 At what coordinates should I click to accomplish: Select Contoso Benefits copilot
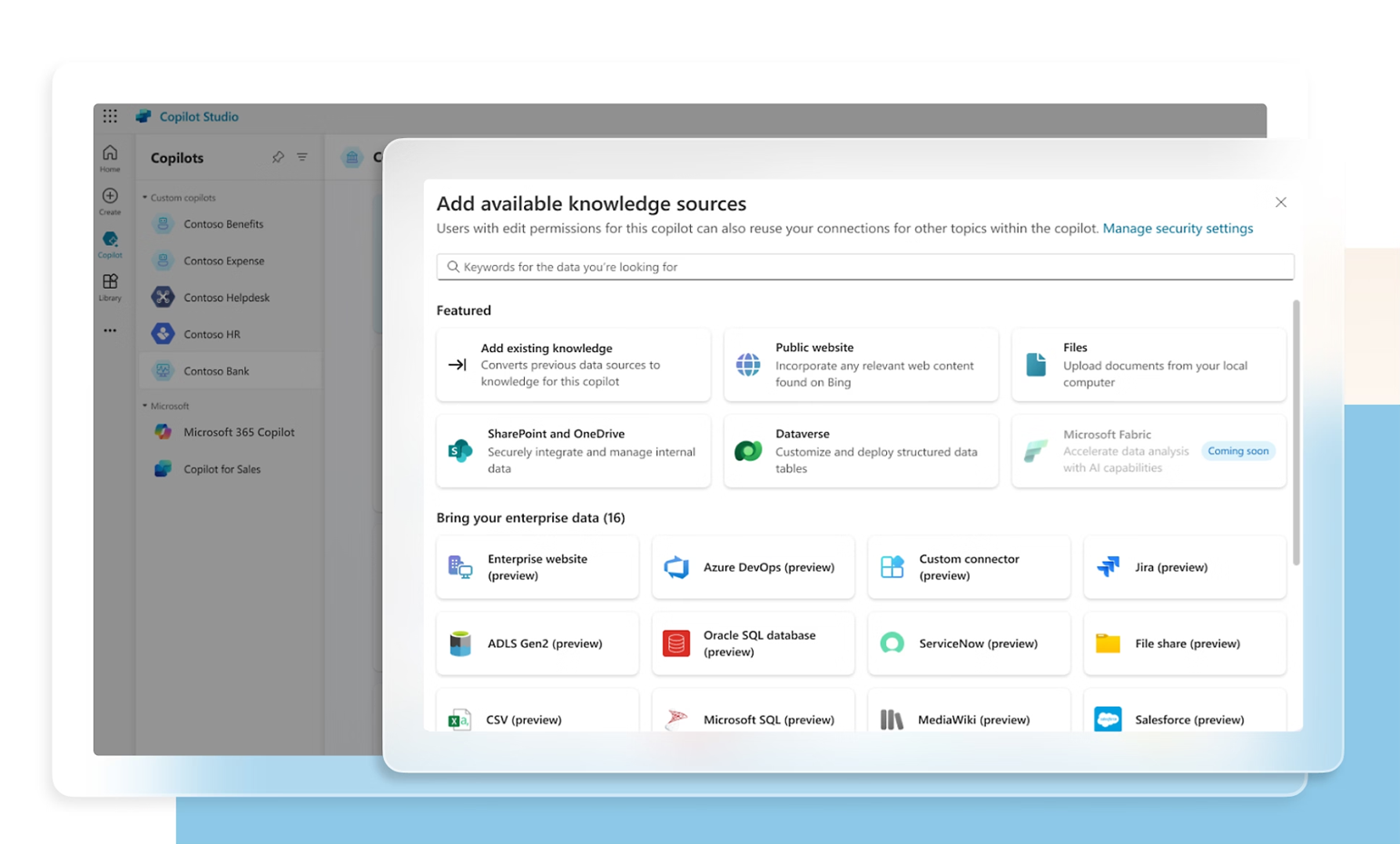tap(231, 224)
